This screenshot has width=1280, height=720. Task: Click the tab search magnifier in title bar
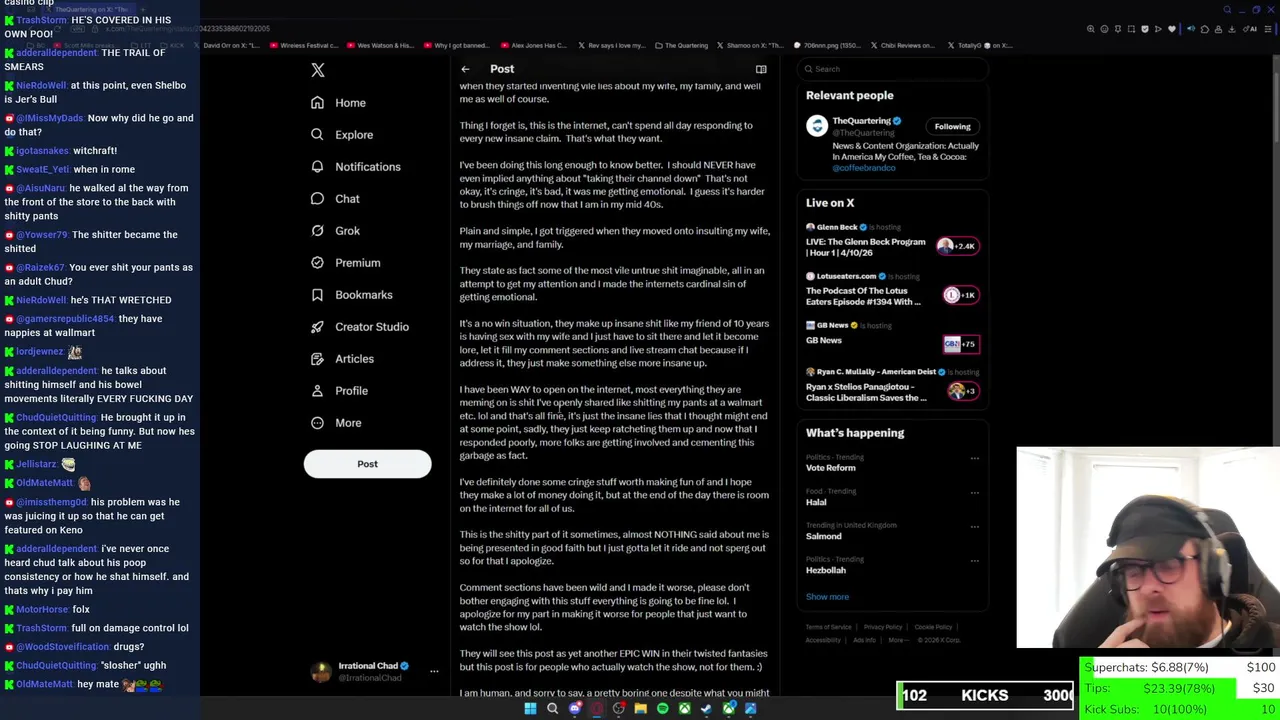pos(1227,10)
